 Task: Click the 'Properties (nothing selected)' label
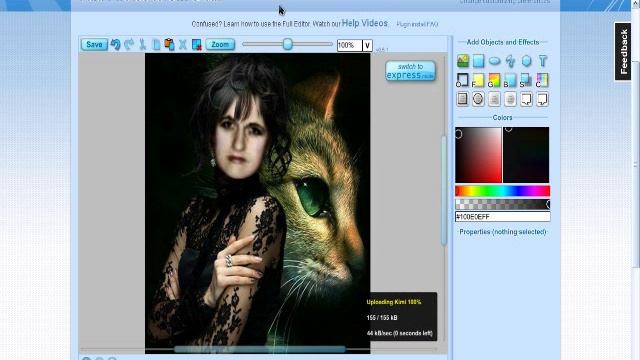[503, 232]
